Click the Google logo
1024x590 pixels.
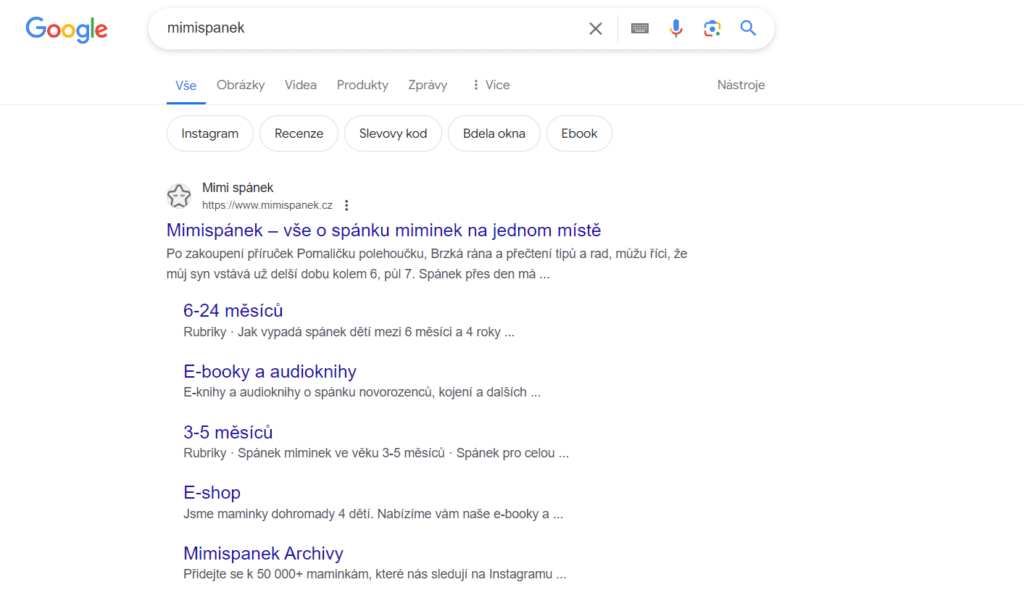point(67,29)
